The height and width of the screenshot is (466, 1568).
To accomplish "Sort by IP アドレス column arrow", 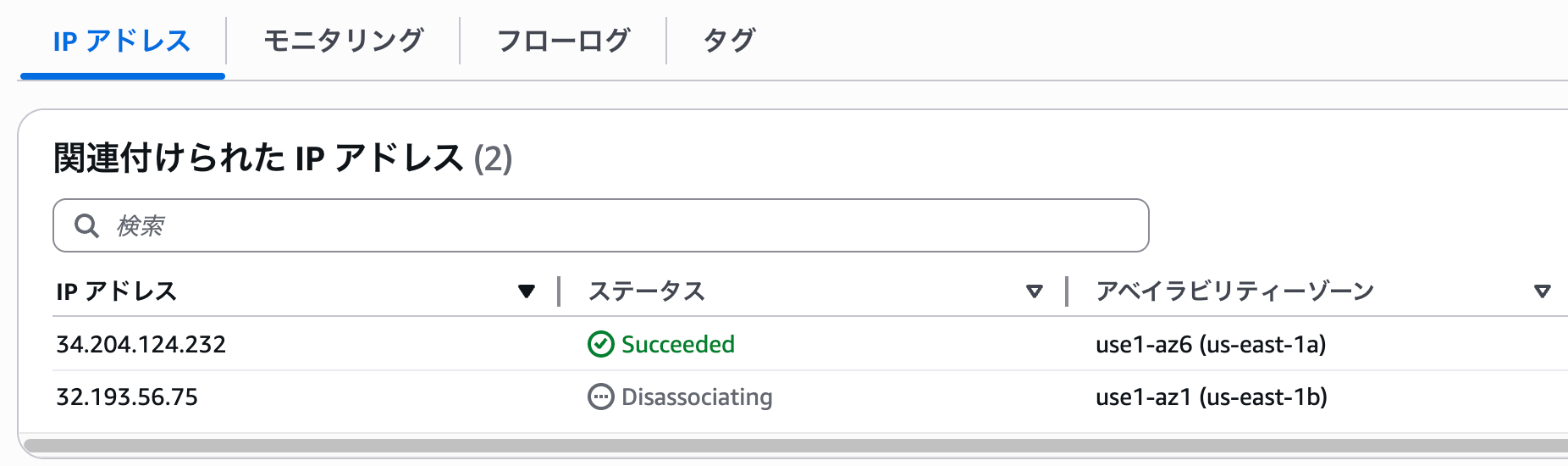I will pyautogui.click(x=527, y=291).
